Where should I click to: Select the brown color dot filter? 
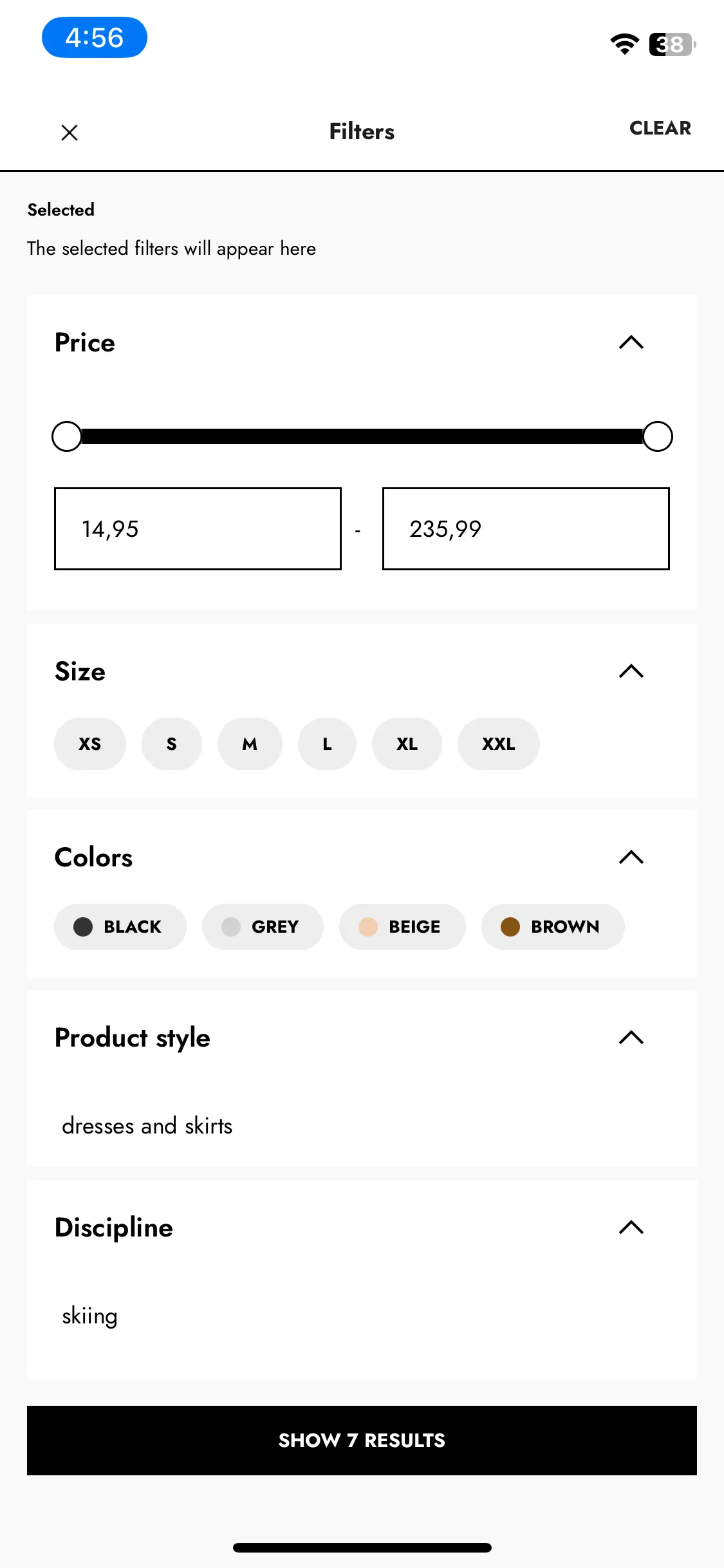coord(510,927)
